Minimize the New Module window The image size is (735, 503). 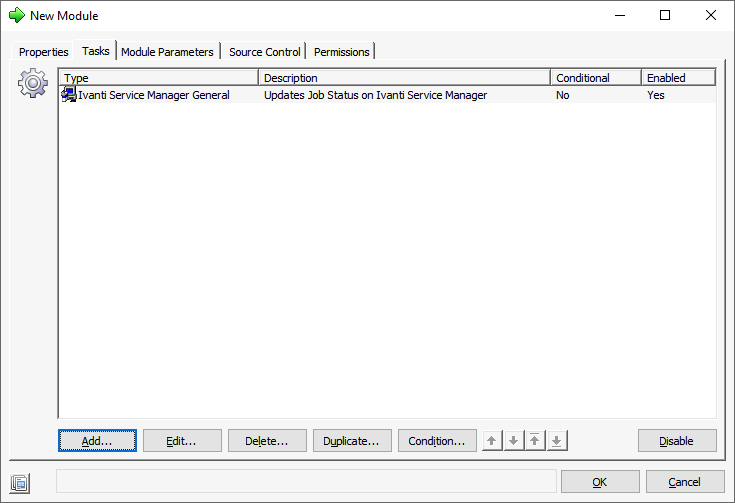point(620,15)
